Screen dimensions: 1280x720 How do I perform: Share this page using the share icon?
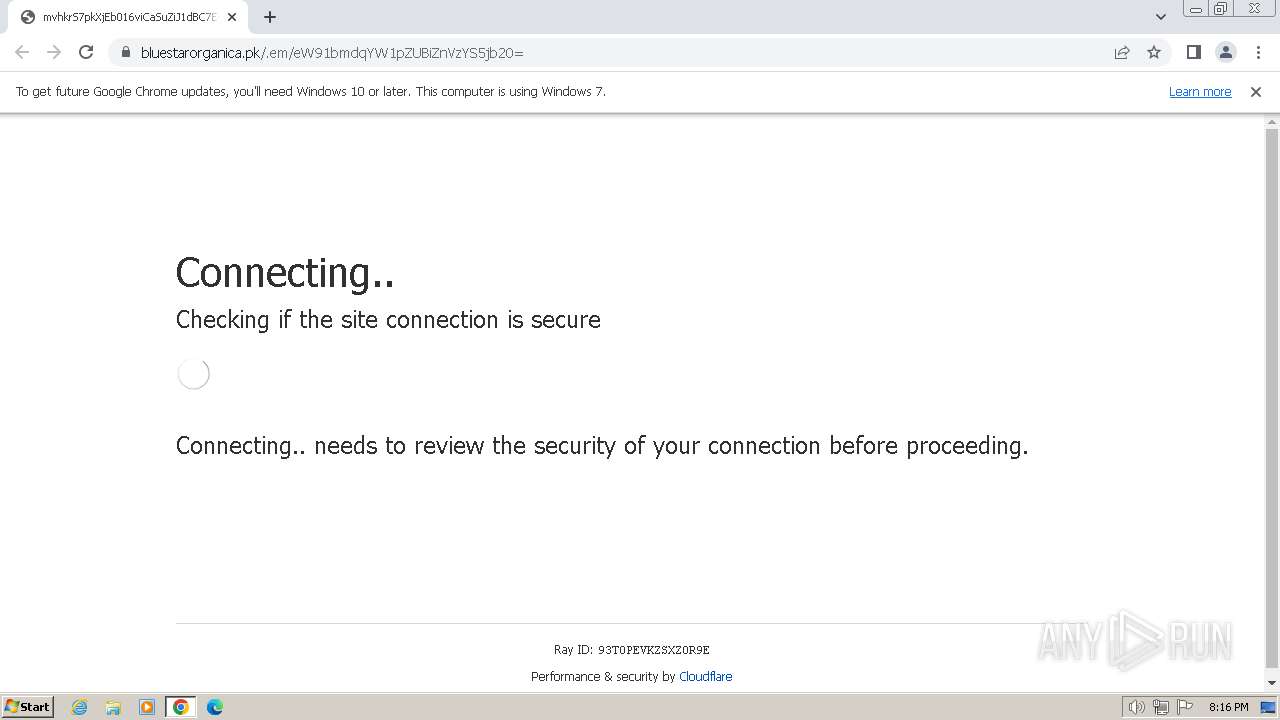[1122, 52]
